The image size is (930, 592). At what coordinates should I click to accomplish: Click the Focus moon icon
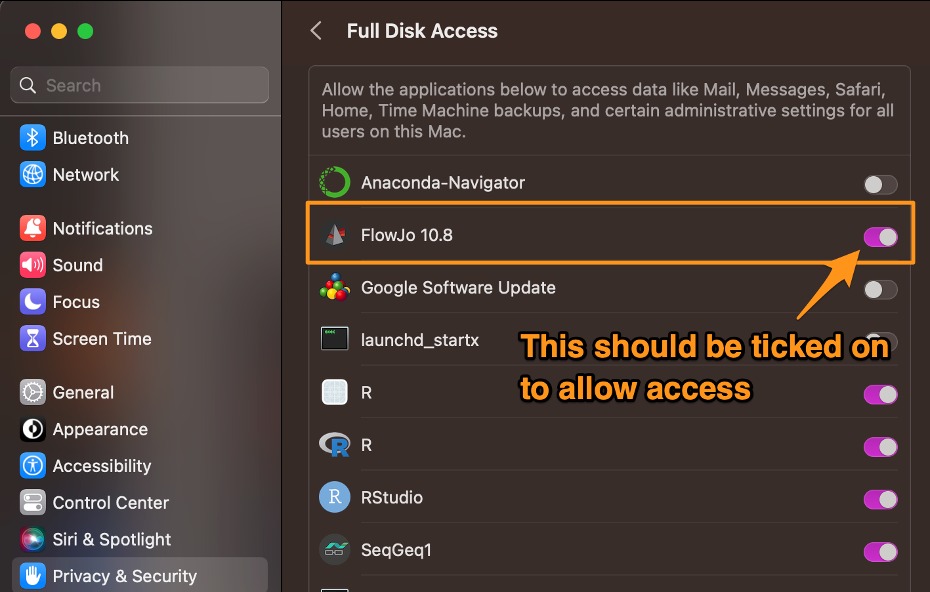pos(33,302)
